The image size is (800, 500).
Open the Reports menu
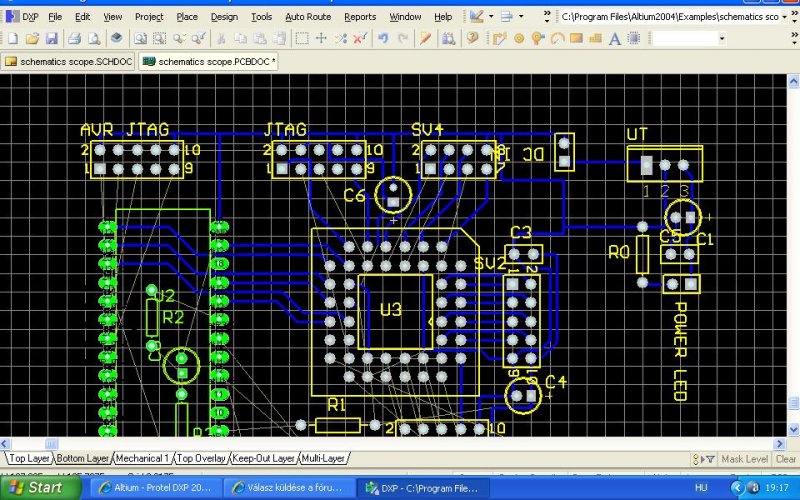[x=360, y=17]
